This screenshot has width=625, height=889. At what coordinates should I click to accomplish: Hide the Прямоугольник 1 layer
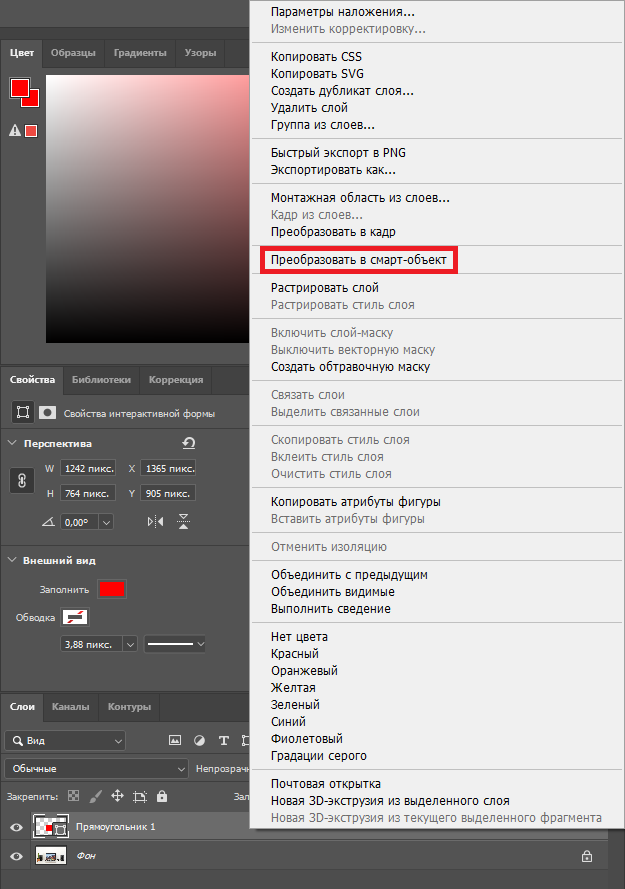click(16, 827)
